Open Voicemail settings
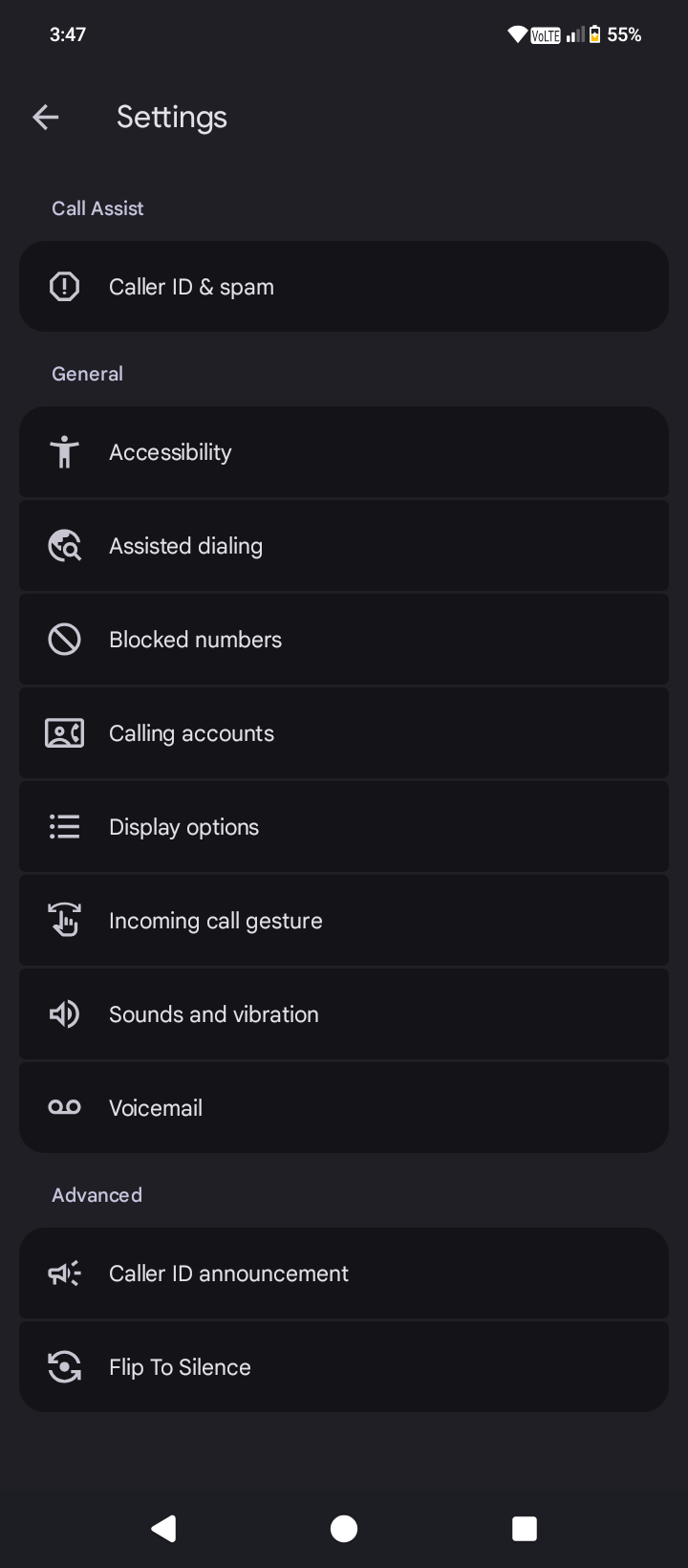 [344, 1108]
